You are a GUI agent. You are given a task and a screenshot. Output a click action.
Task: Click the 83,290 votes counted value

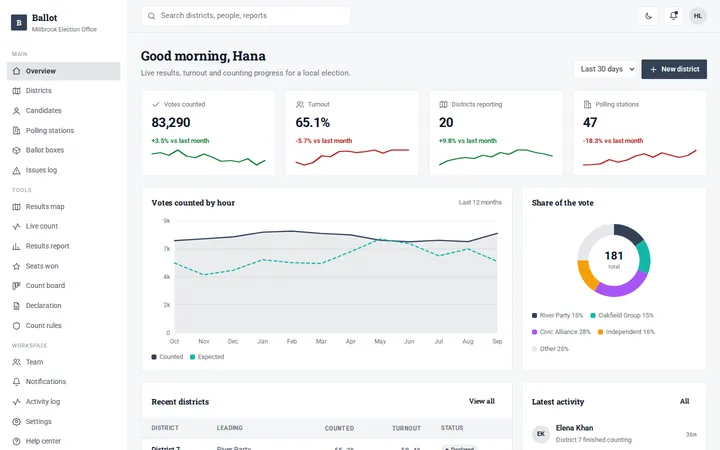point(171,123)
